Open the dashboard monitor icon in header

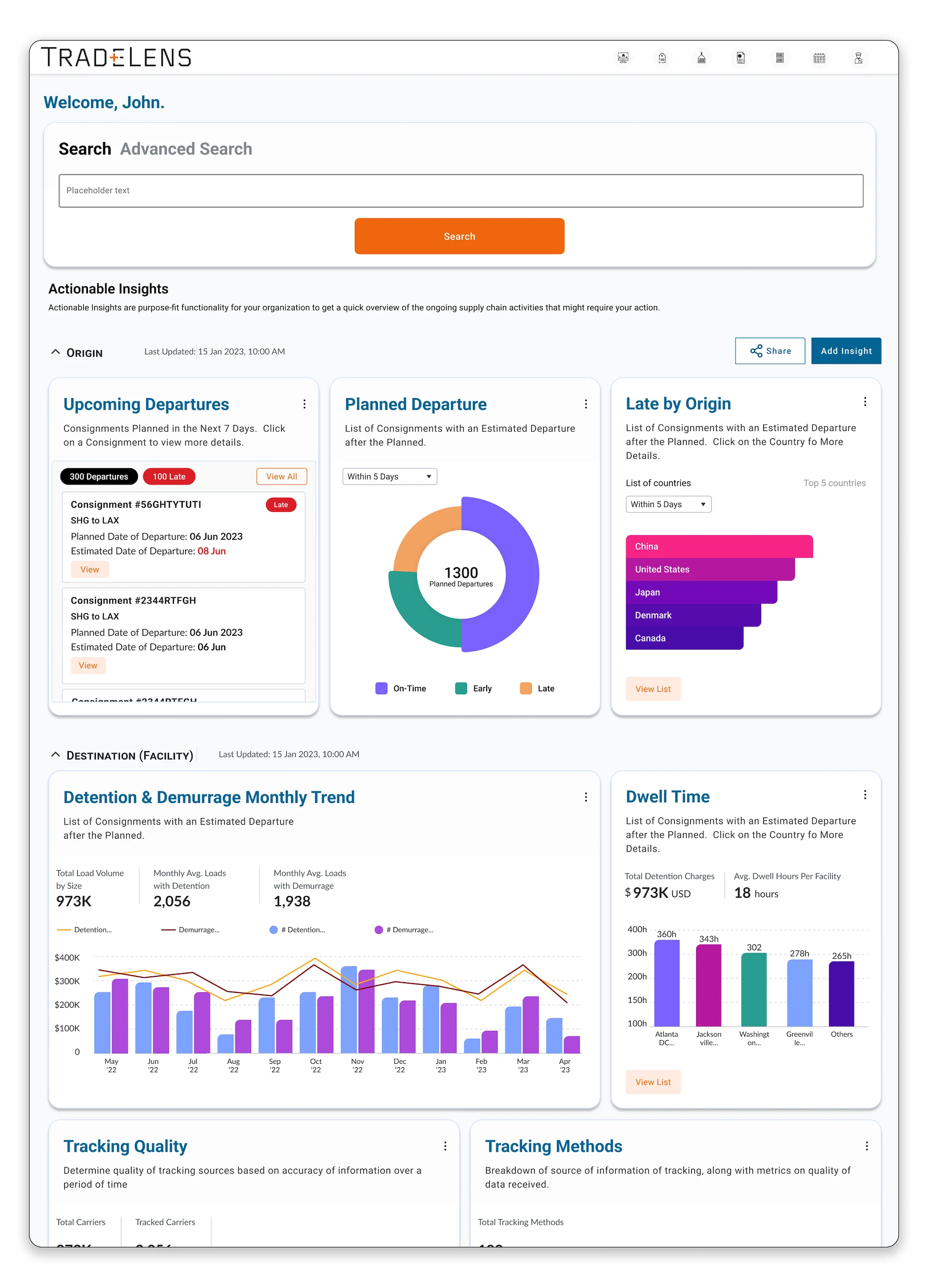coord(623,58)
